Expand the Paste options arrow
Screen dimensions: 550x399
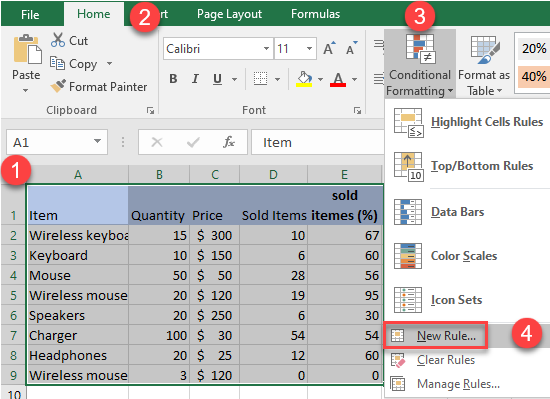tap(25, 90)
